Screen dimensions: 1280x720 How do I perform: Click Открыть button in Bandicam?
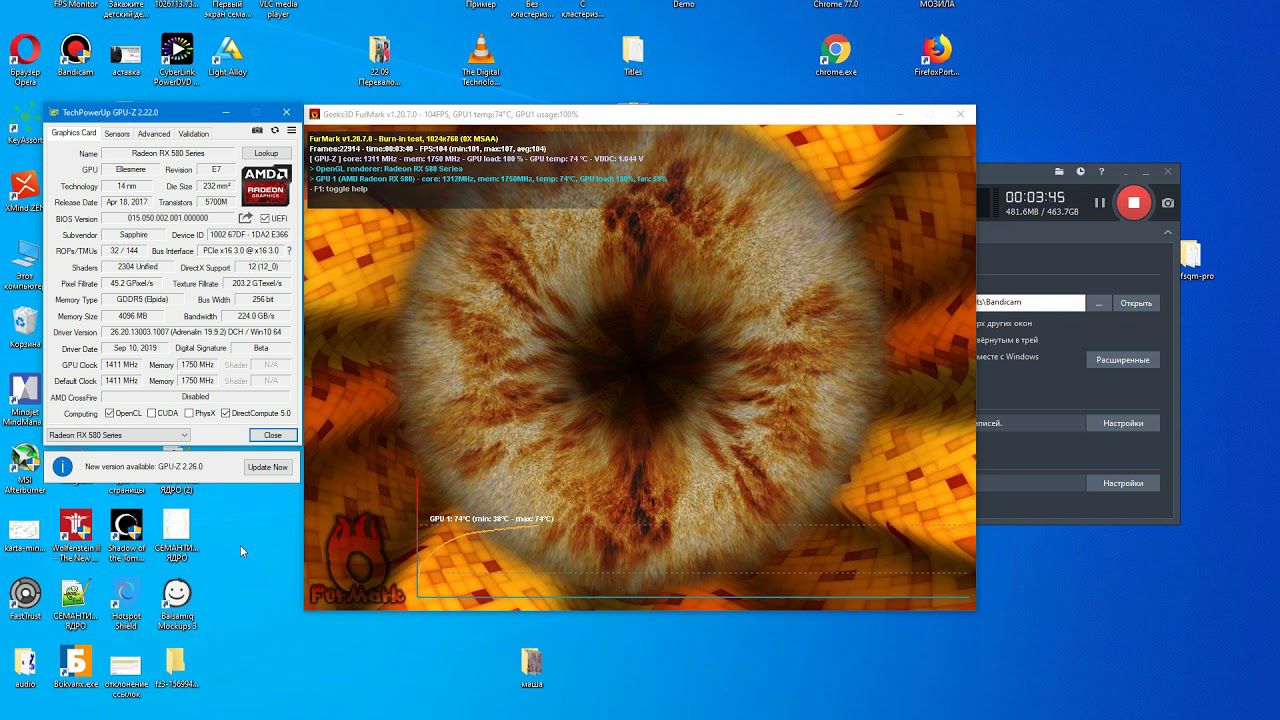[x=1136, y=303]
